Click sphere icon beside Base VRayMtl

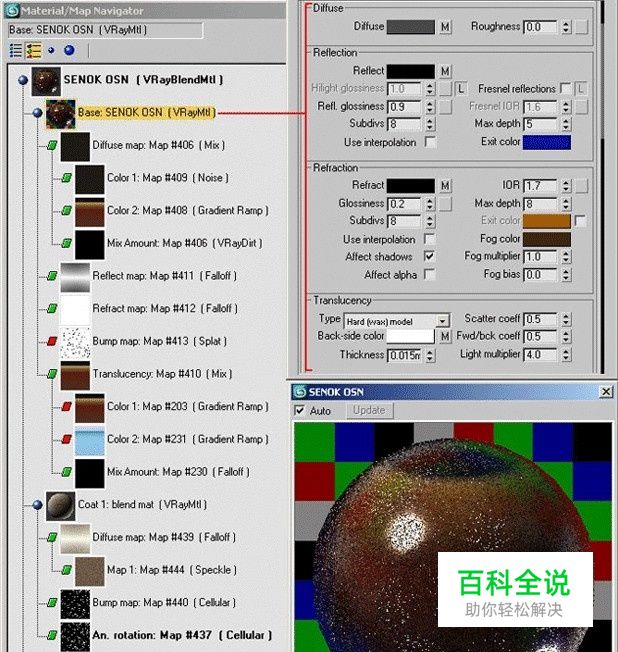click(x=37, y=112)
